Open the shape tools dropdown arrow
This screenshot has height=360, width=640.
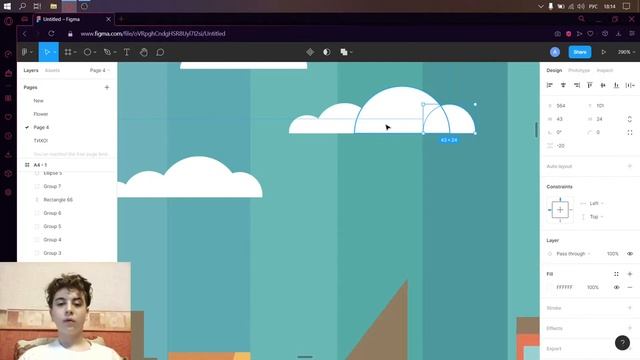(x=95, y=52)
